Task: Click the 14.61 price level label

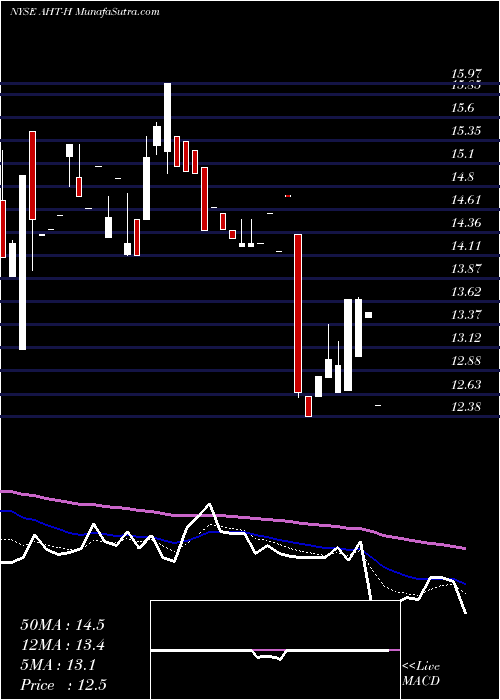Action: click(x=466, y=200)
